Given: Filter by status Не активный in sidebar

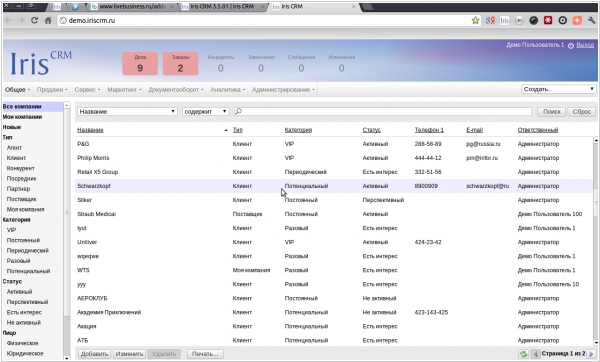Looking at the screenshot, I should tap(24, 323).
